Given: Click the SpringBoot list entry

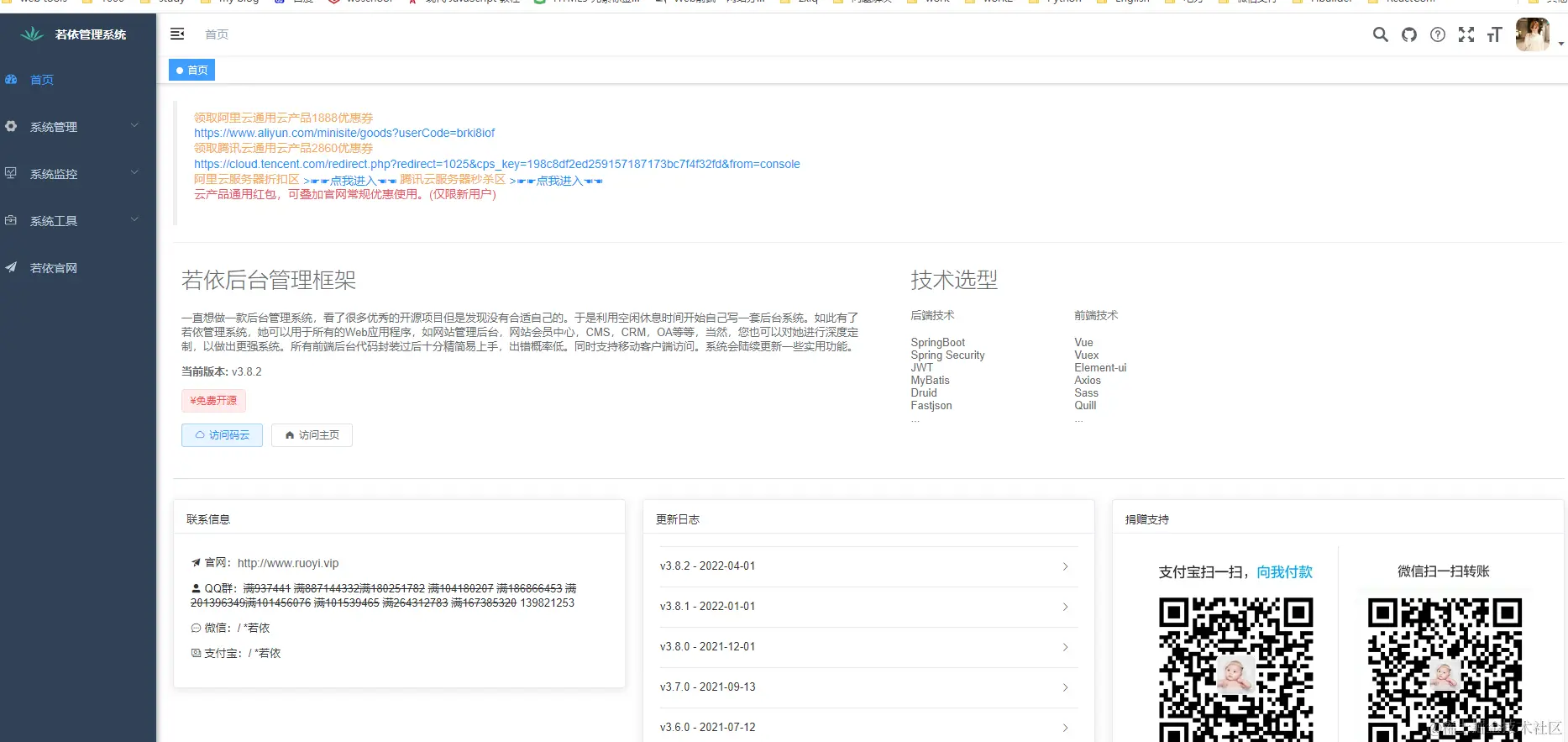Looking at the screenshot, I should pyautogui.click(x=938, y=342).
